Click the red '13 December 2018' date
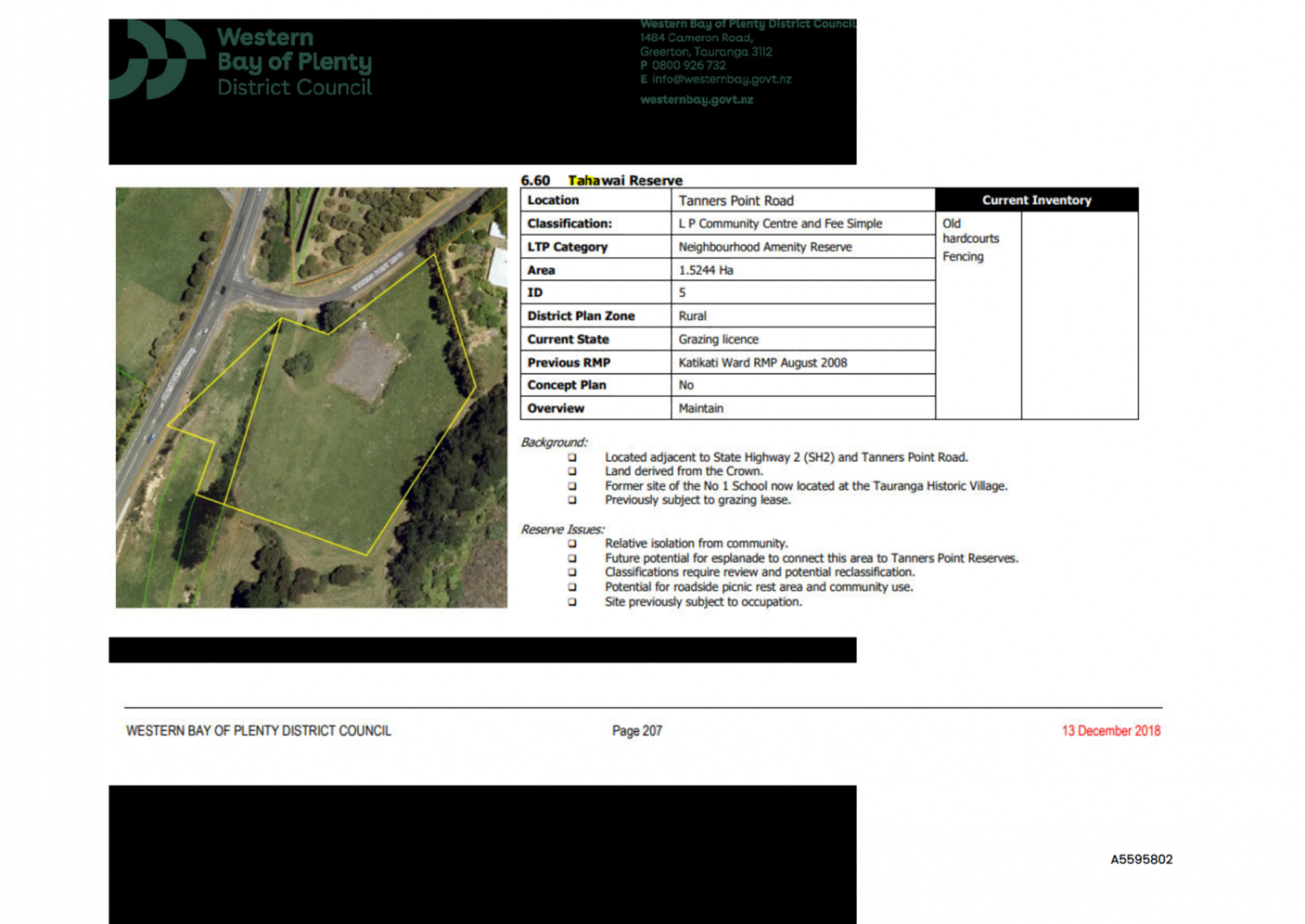 (1111, 730)
